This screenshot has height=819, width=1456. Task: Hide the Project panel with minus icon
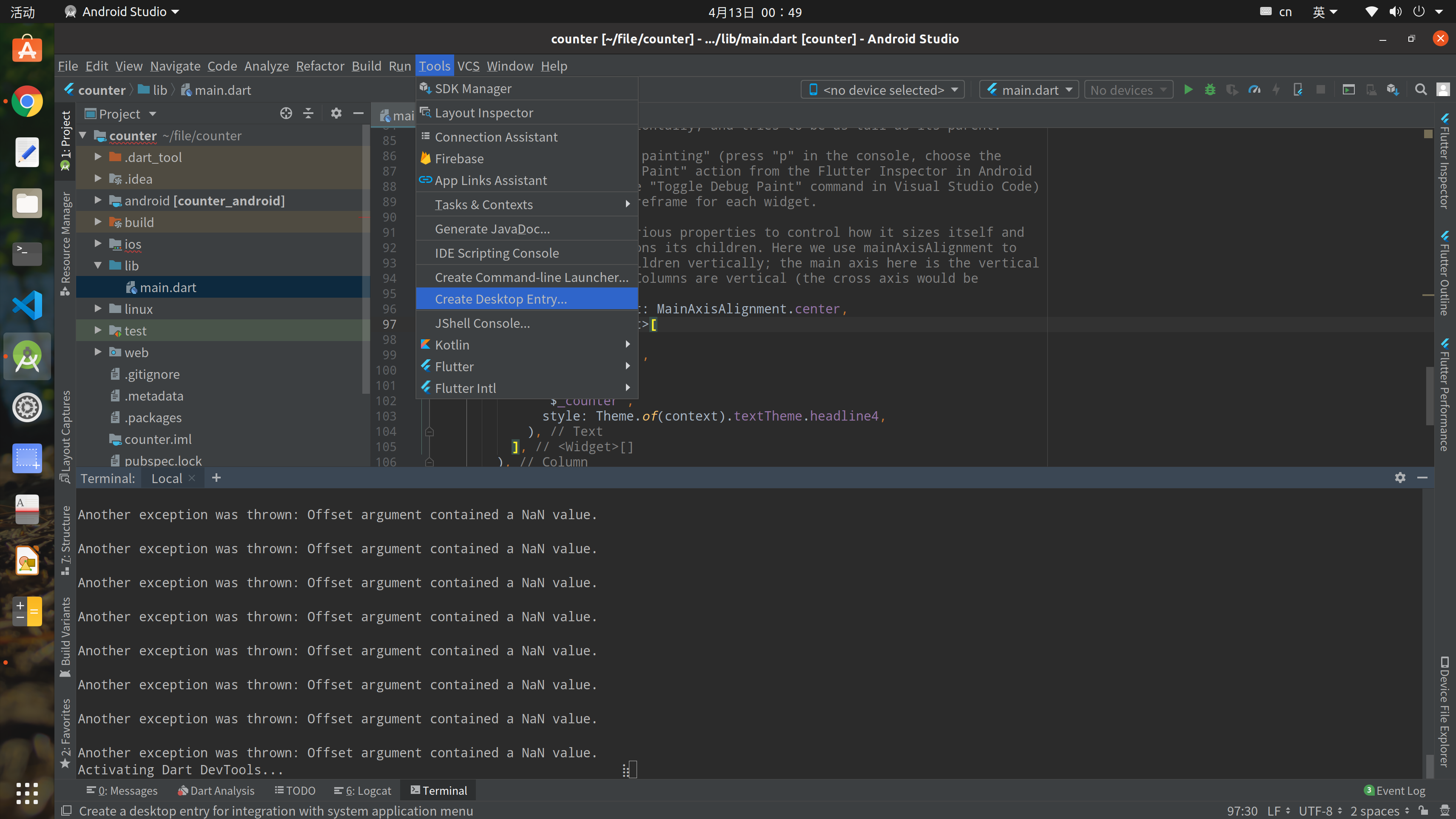pyautogui.click(x=358, y=114)
